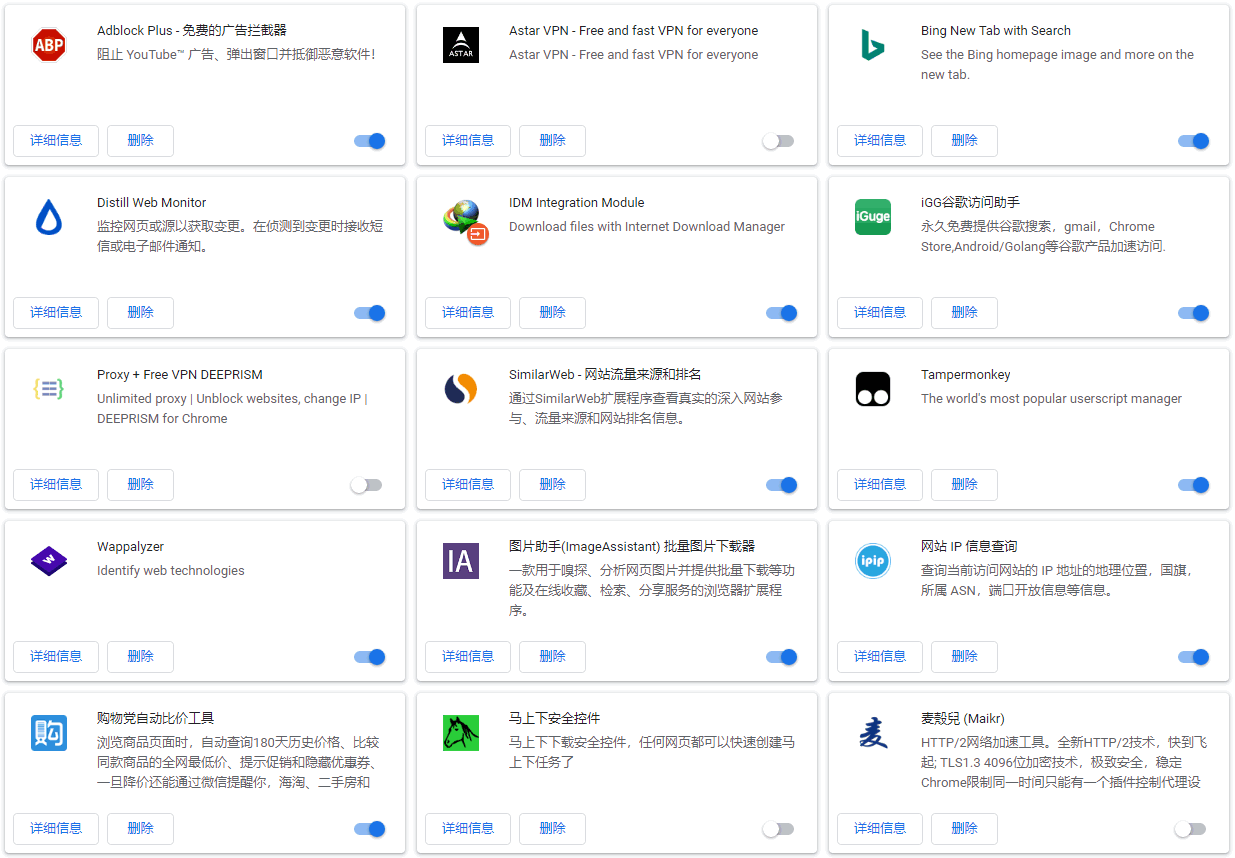Open 麦殼兒 Maikr 详细信息

(880, 829)
